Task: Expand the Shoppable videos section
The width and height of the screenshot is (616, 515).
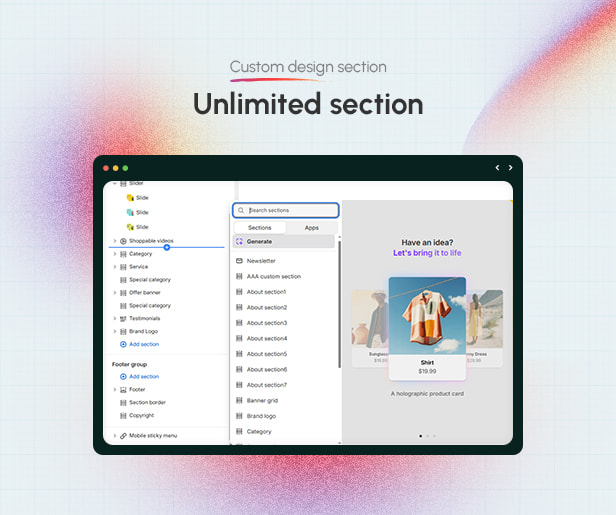Action: 114,241
